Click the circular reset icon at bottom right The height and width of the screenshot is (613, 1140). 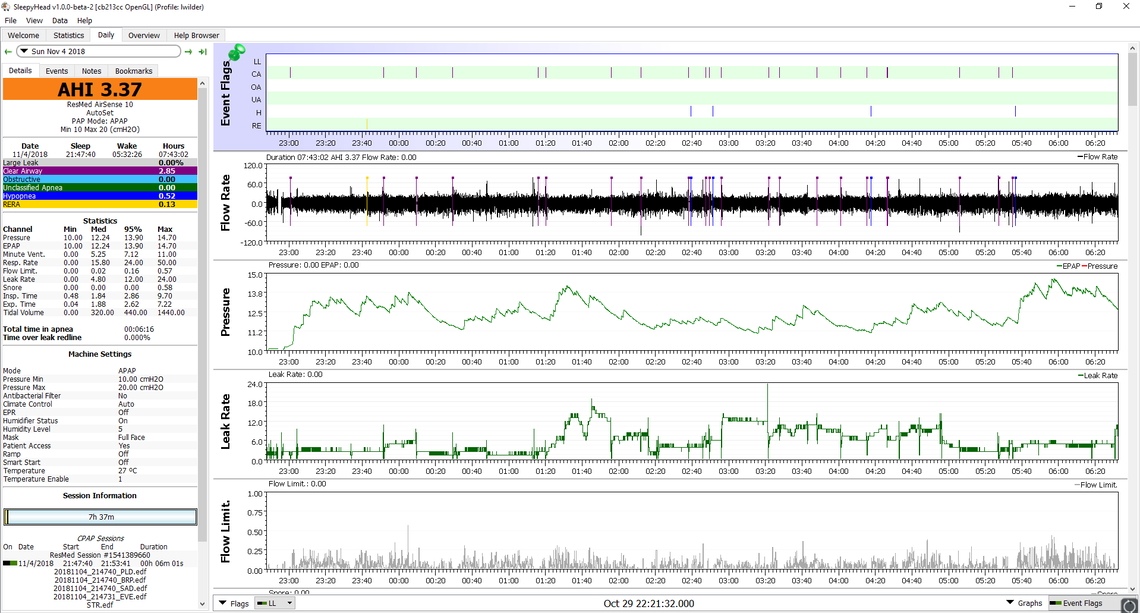(1129, 604)
